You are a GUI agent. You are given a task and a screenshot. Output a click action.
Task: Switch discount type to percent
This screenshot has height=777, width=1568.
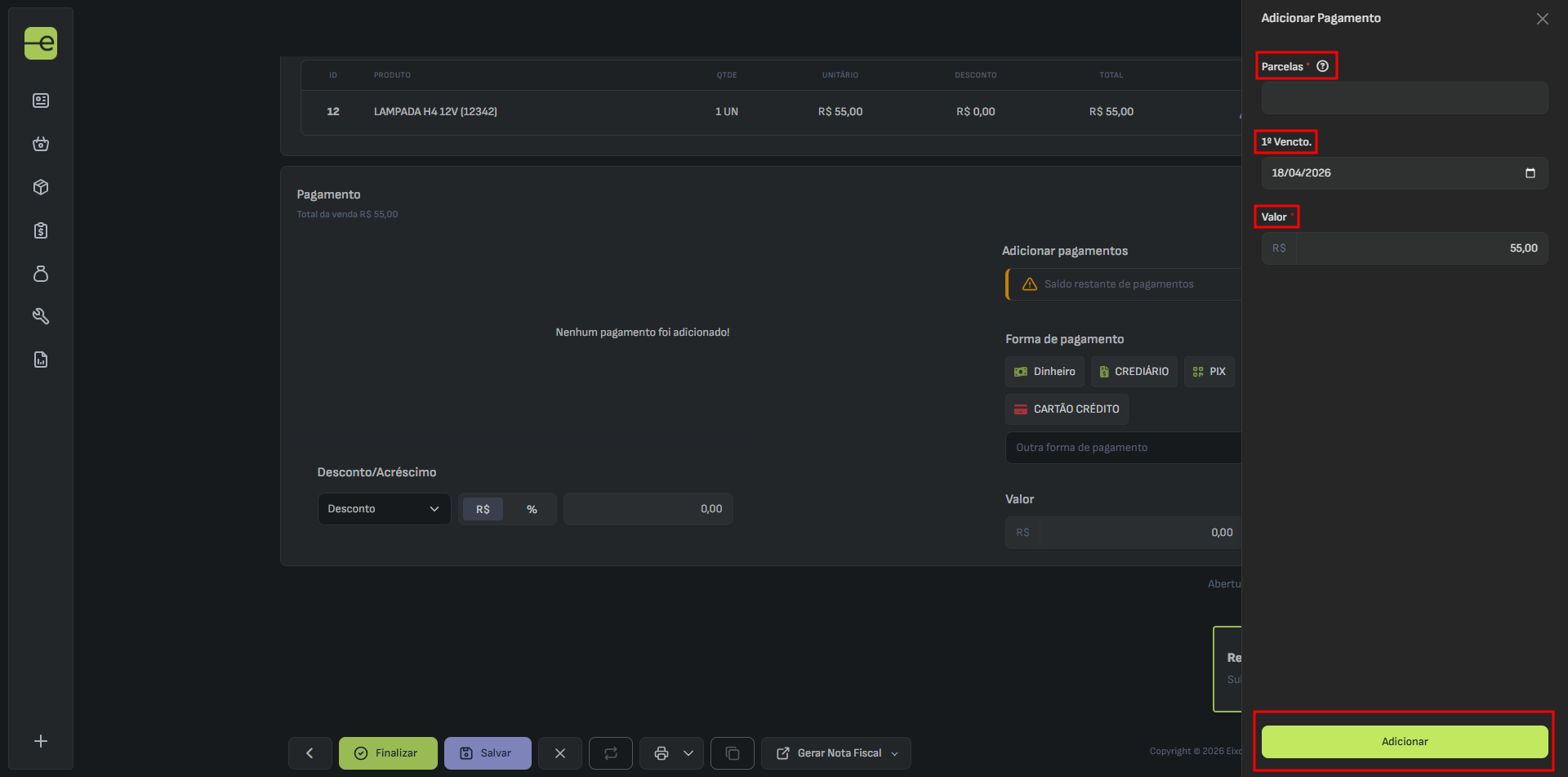coord(532,509)
